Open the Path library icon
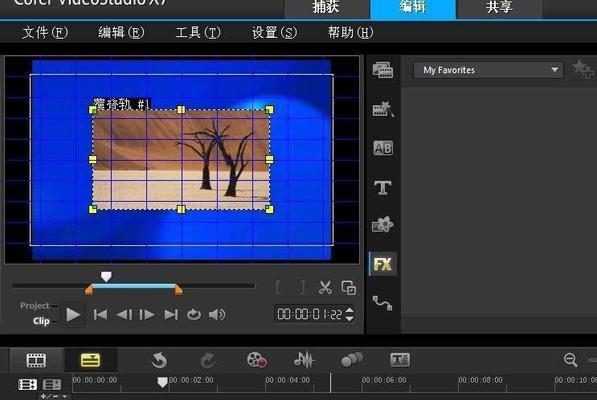Viewport: 597px width, 400px height. click(382, 303)
